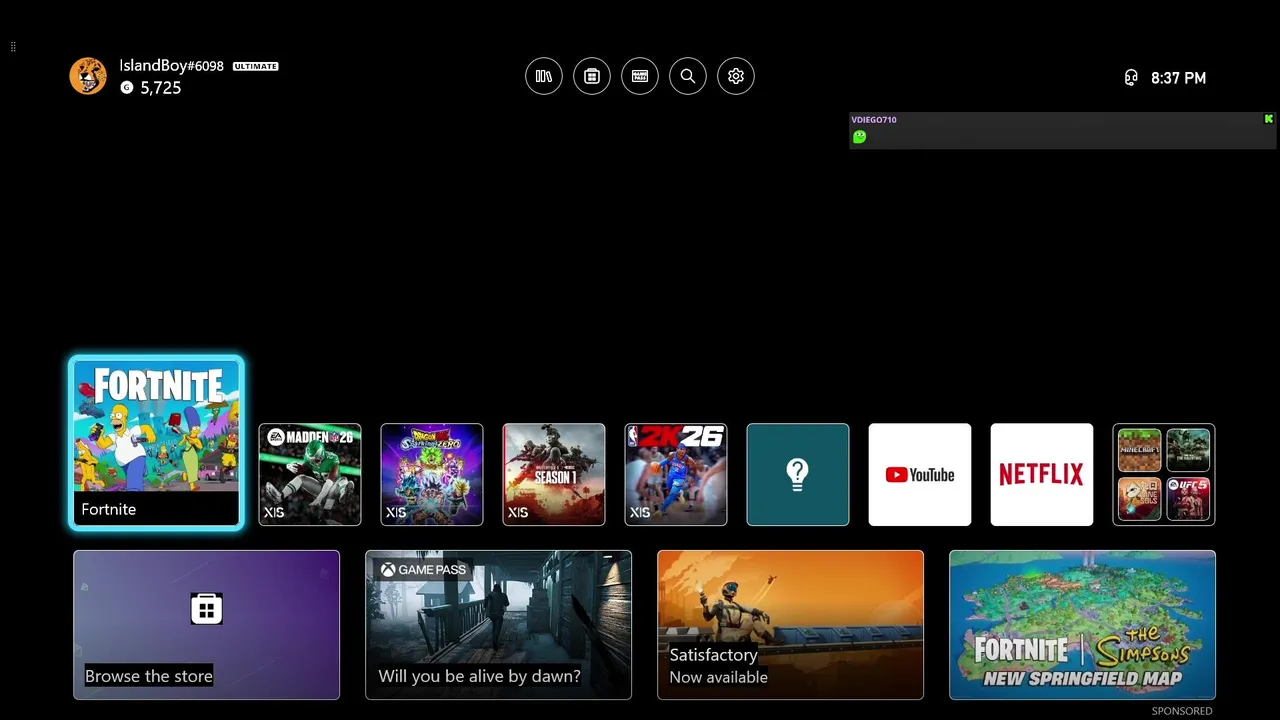Open the shopping bag icon on Browse the store
Screen dimensions: 1280x720
pyautogui.click(x=206, y=609)
